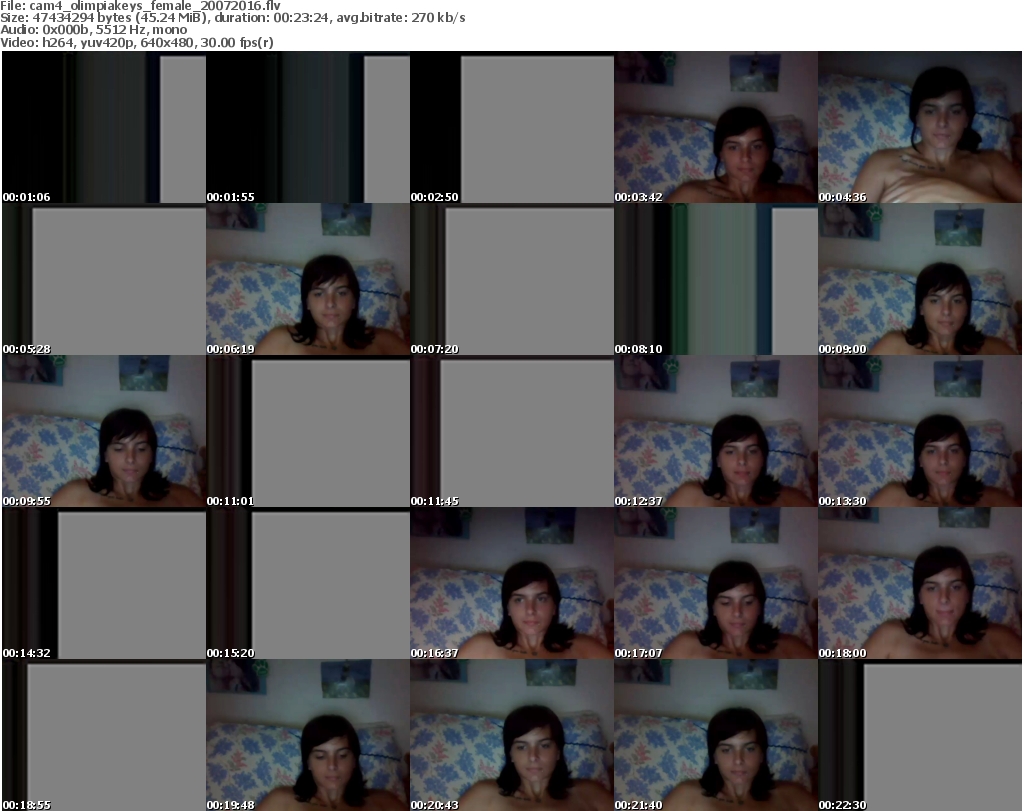Screen dimensions: 1024x811
Task: Click the thumbnail stamped 00:01:06
Action: 104,127
